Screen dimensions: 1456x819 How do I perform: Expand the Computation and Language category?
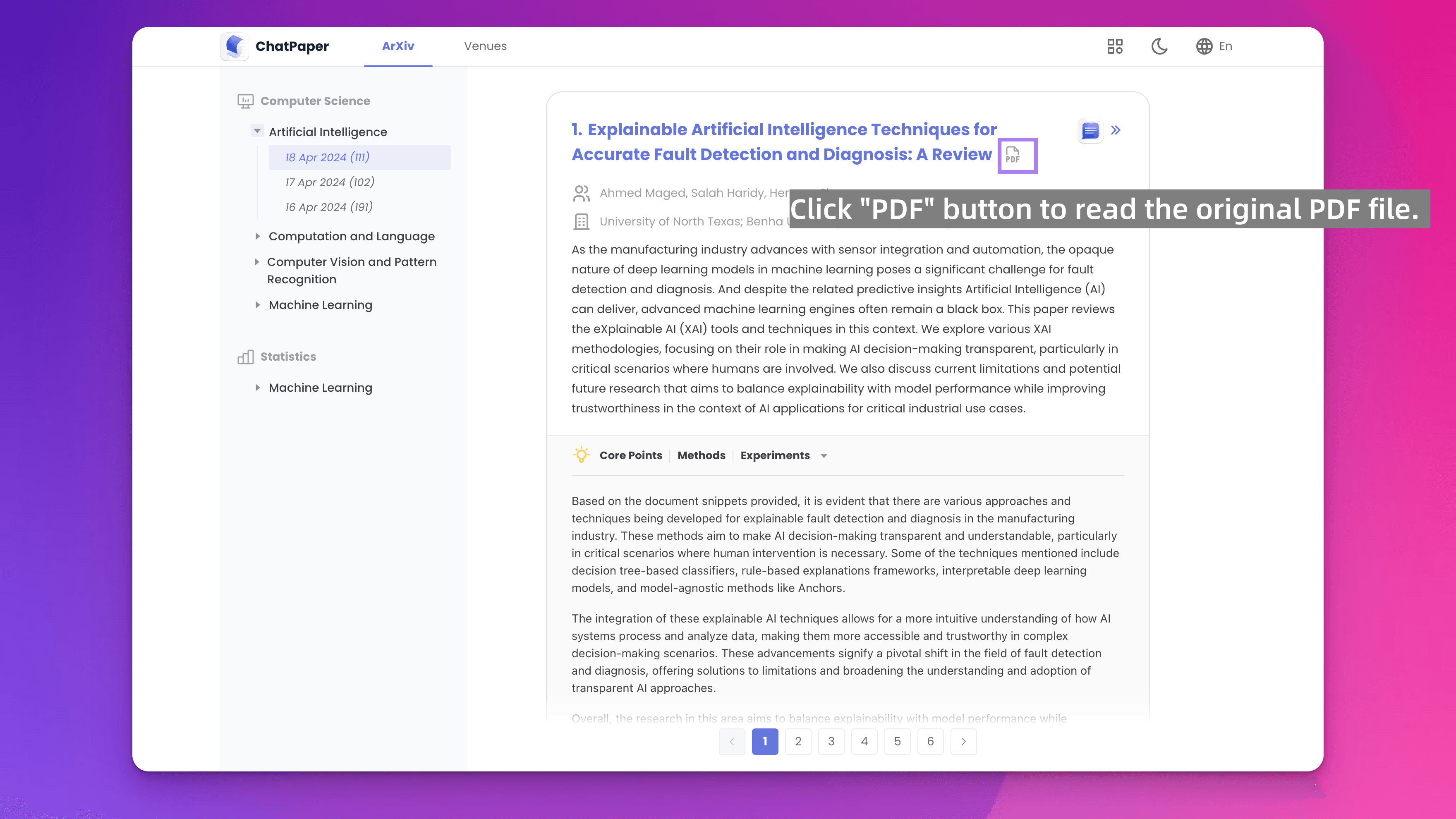click(x=257, y=236)
